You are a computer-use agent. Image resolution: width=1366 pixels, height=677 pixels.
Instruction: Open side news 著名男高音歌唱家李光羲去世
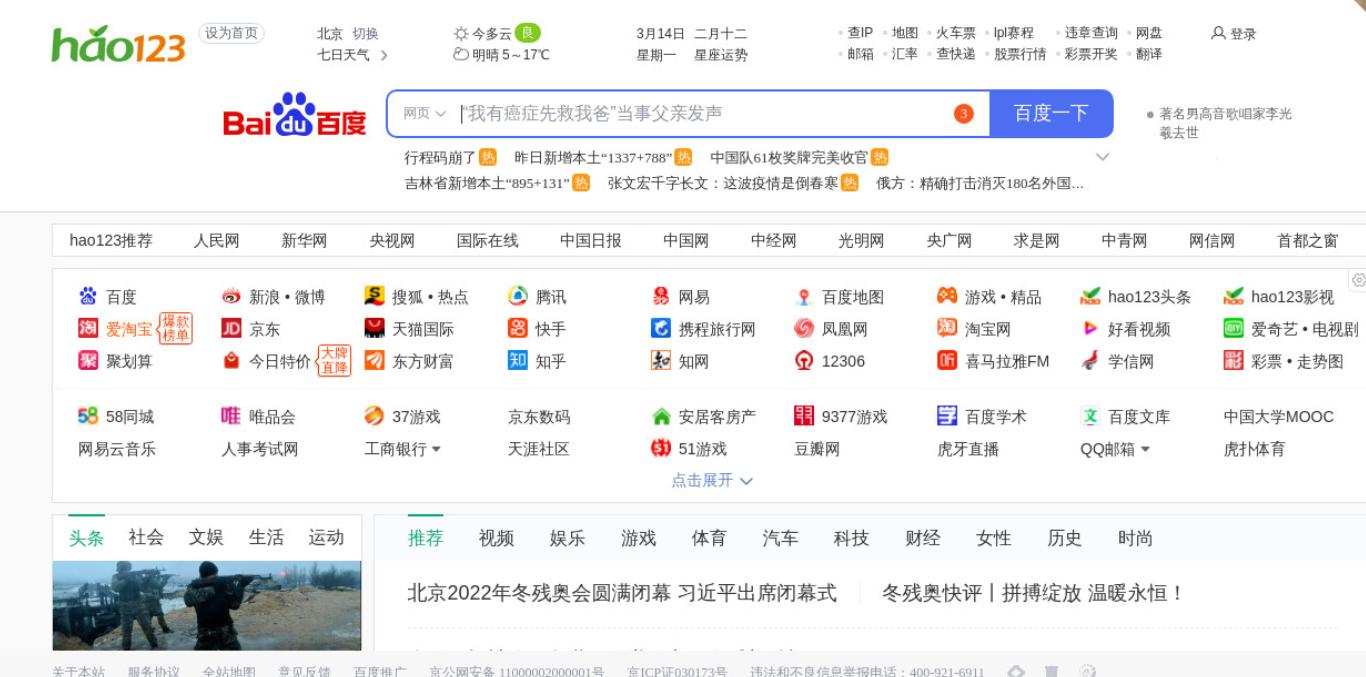[1225, 123]
